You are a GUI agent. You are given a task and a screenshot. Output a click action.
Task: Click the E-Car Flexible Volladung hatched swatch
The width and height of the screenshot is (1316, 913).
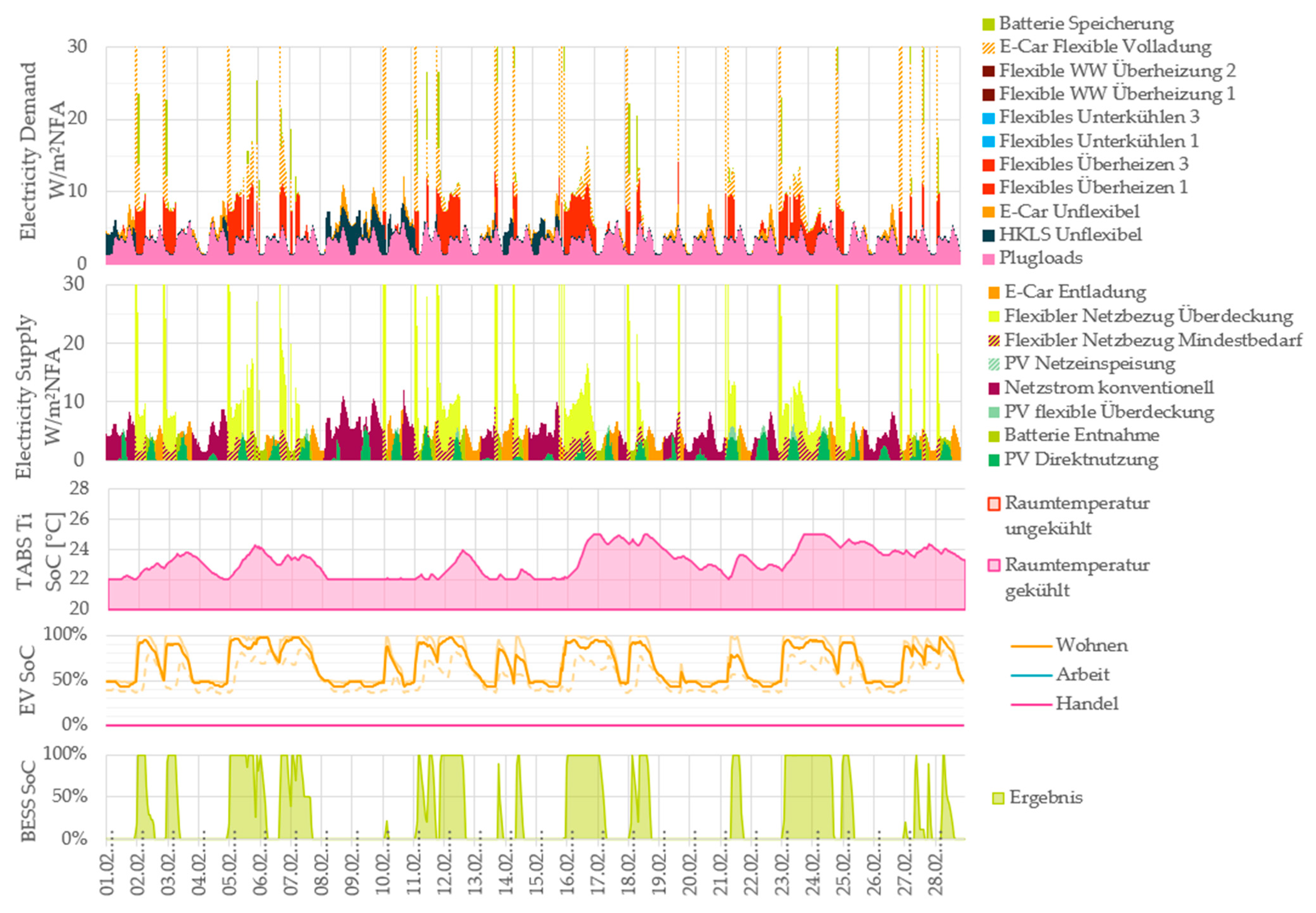(988, 48)
